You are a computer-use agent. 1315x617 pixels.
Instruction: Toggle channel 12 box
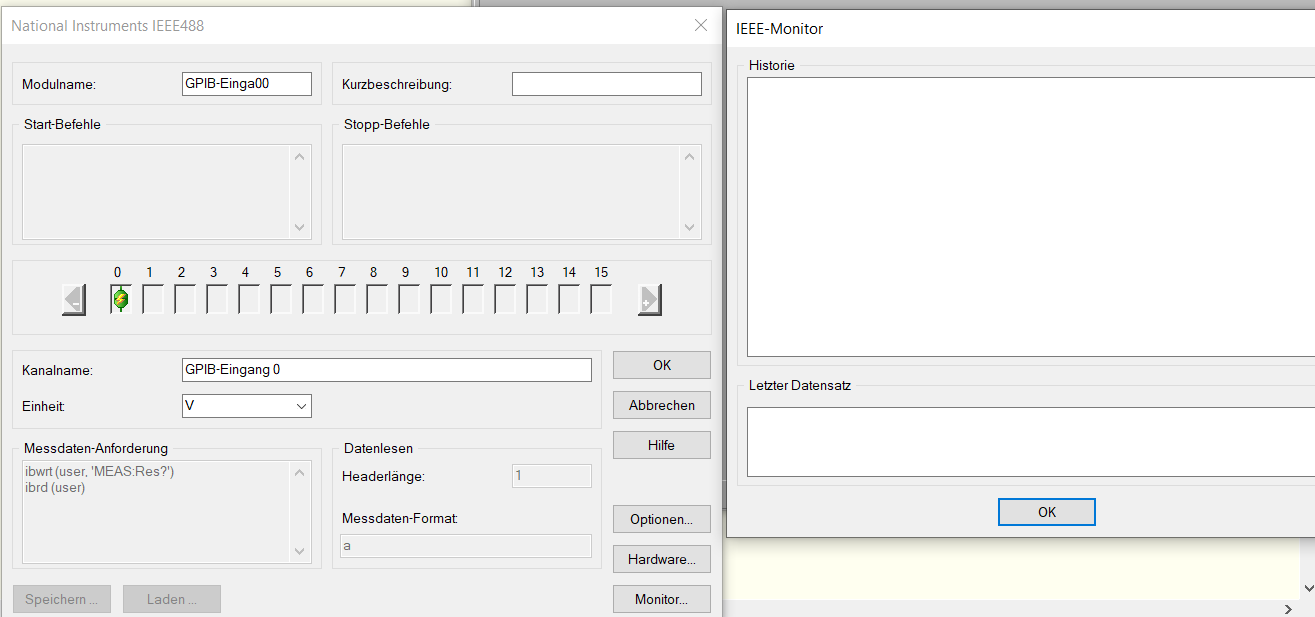[504, 299]
